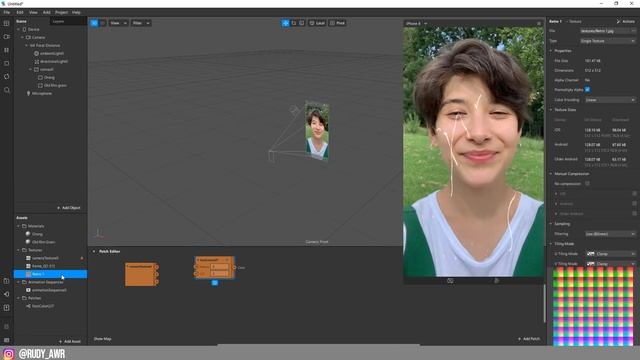Collapse the Textures folder in Assets
The width and height of the screenshot is (640, 360).
pos(18,250)
